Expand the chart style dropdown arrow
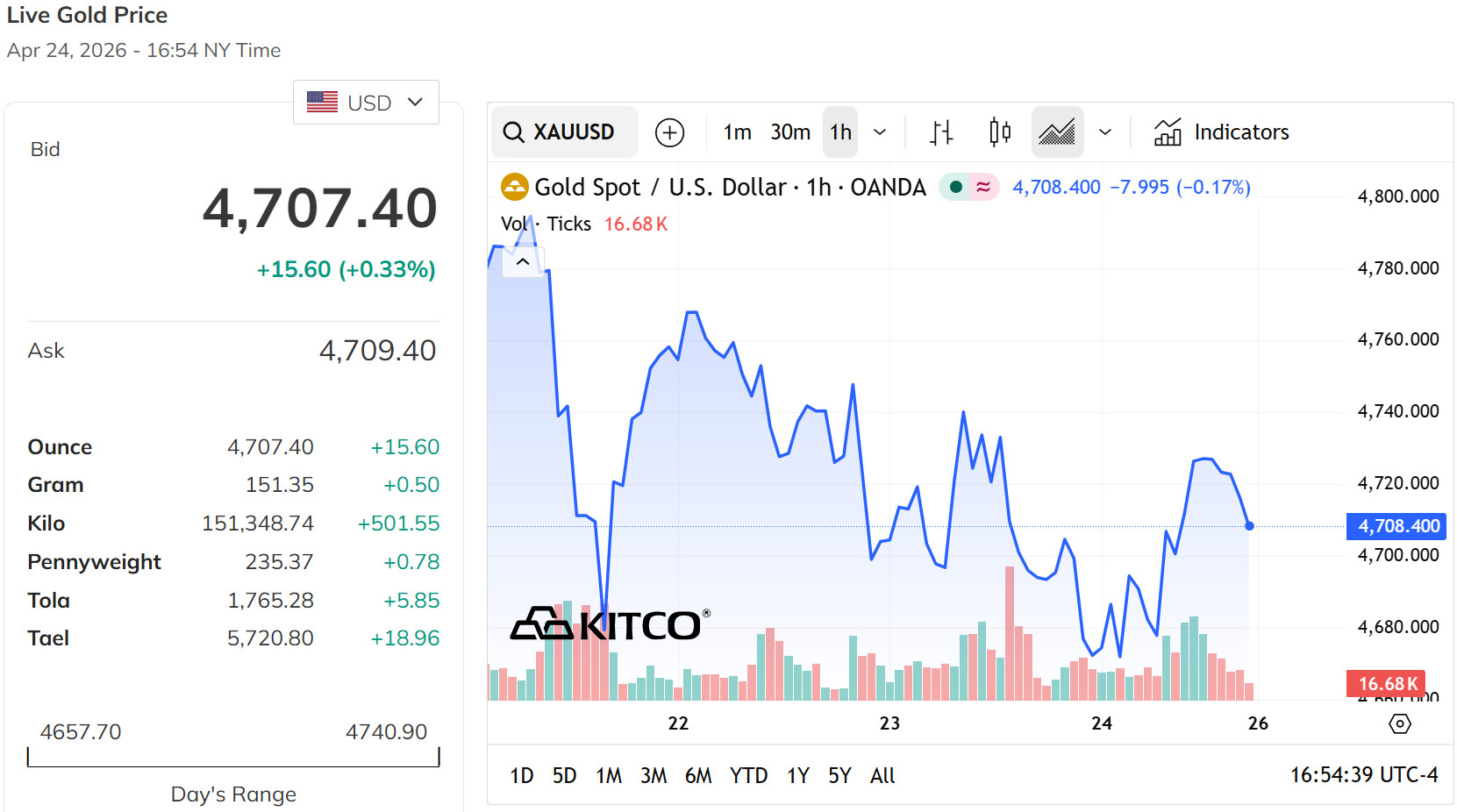Viewport: 1457px width, 812px height. (x=1105, y=132)
